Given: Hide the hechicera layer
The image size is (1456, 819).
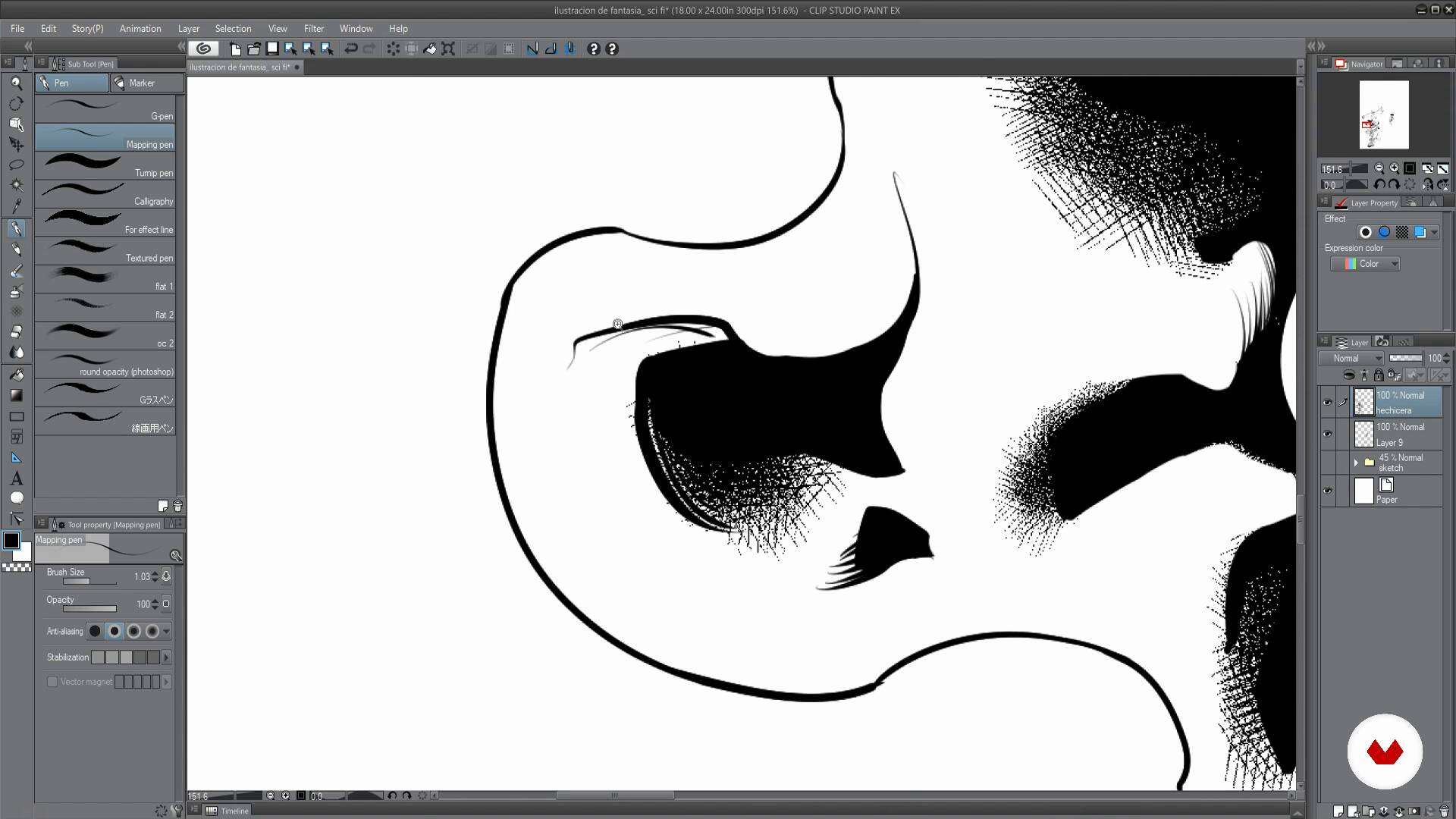Looking at the screenshot, I should 1327,403.
